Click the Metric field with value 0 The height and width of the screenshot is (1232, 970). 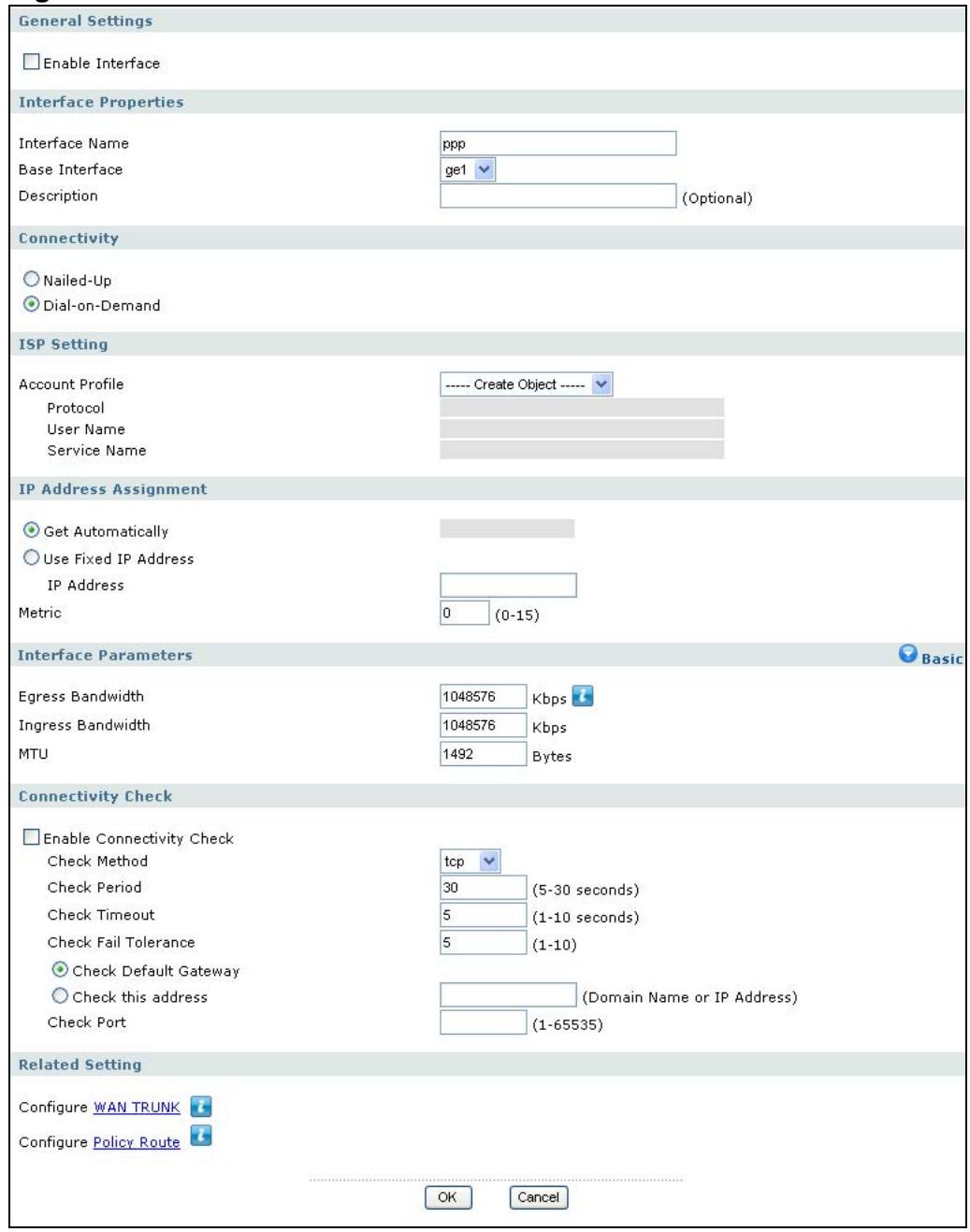point(465,613)
